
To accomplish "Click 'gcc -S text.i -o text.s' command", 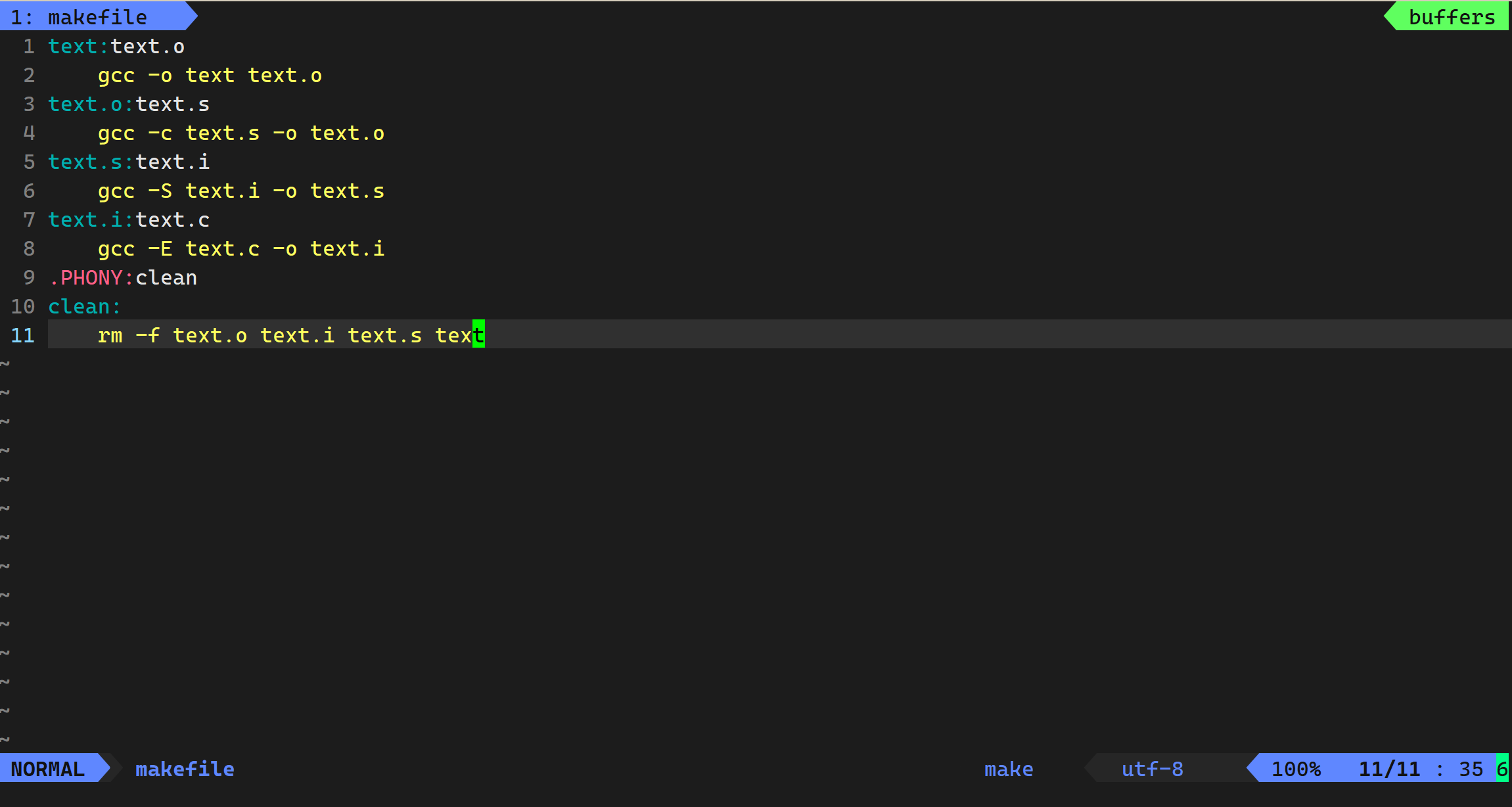I will click(241, 191).
